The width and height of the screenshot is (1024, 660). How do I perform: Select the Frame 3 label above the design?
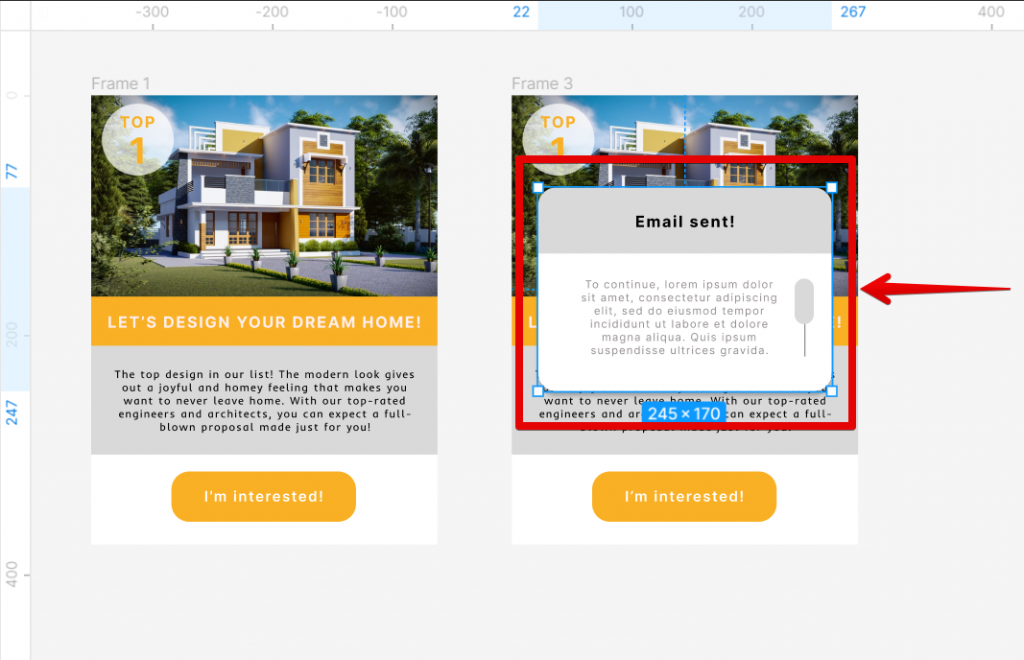(x=542, y=83)
